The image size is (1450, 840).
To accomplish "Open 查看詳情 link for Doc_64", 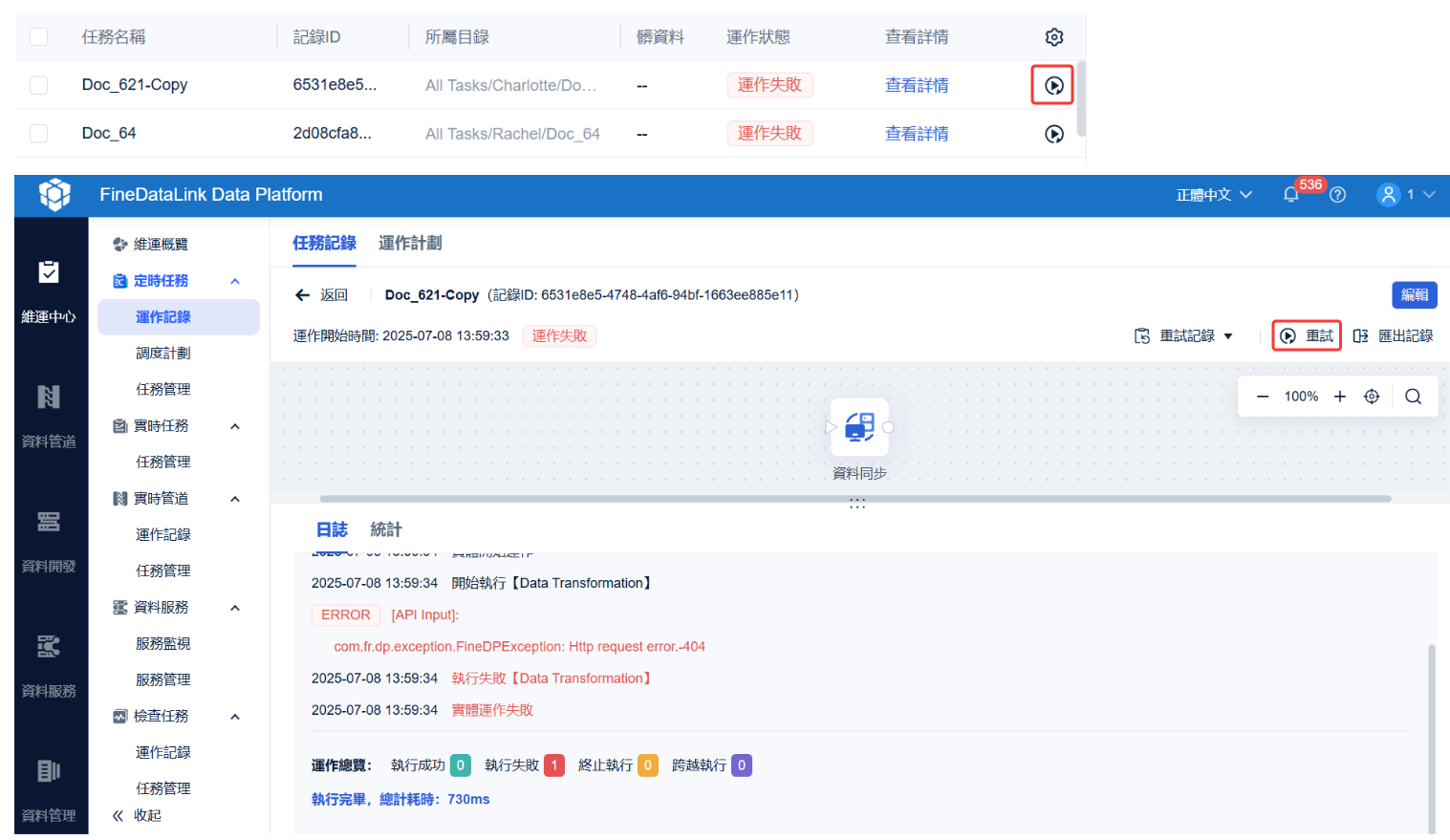I will 917,135.
